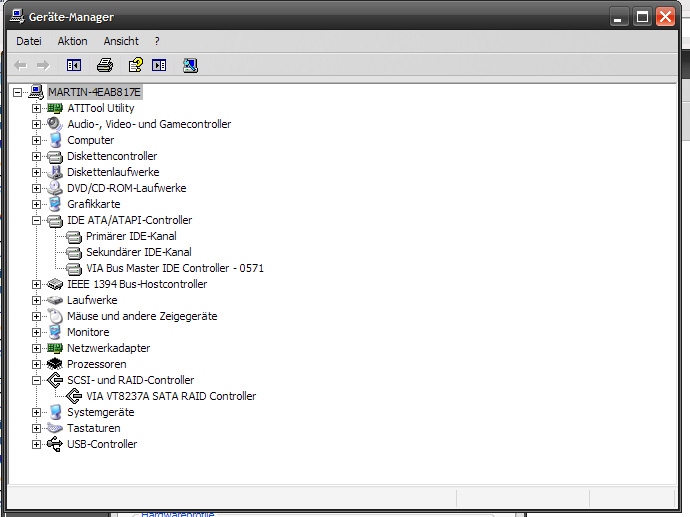
Task: Scan for hardware changes toolbar icon
Action: click(190, 66)
